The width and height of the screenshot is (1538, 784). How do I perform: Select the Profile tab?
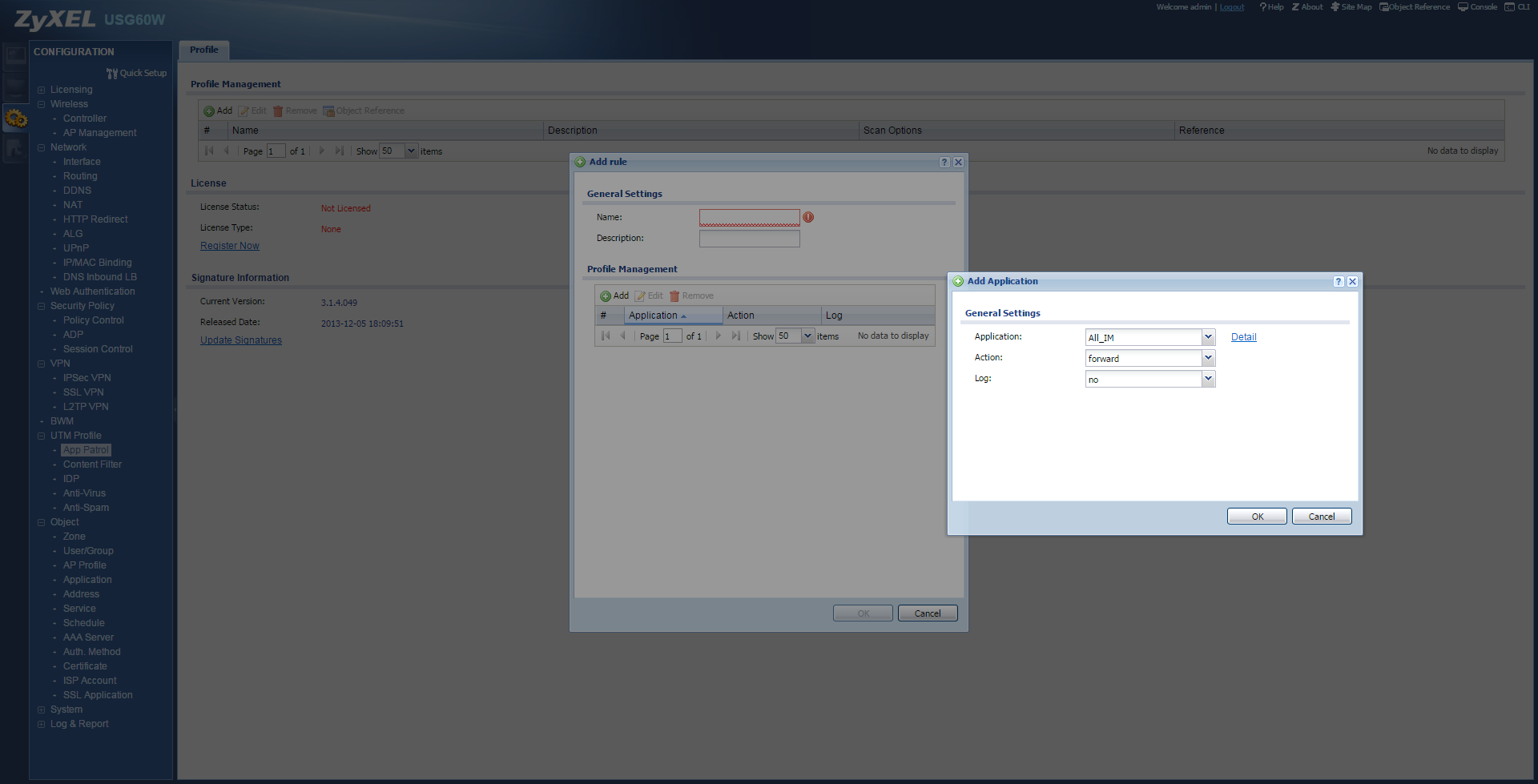pyautogui.click(x=204, y=50)
